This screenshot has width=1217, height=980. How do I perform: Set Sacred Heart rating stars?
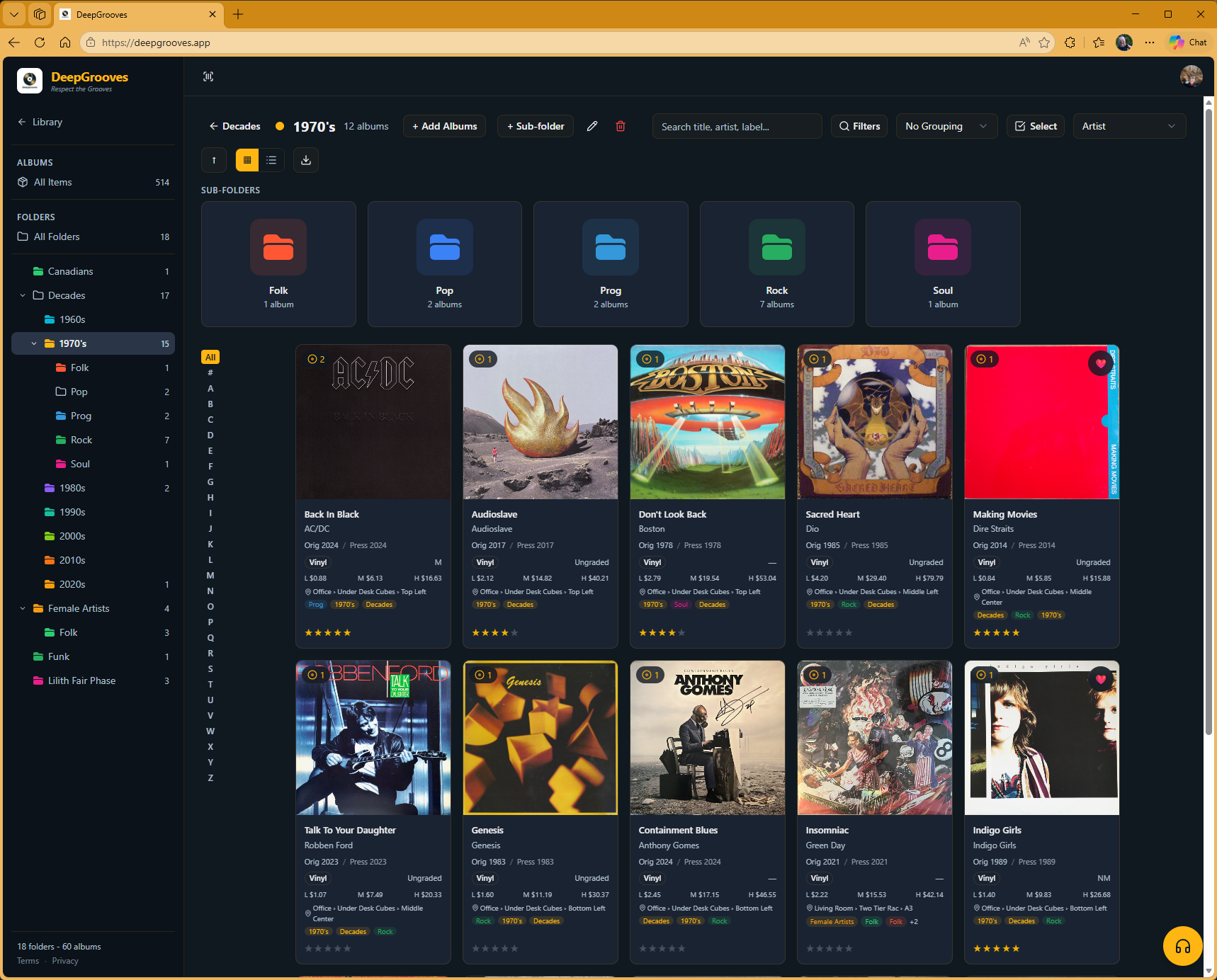point(830,632)
